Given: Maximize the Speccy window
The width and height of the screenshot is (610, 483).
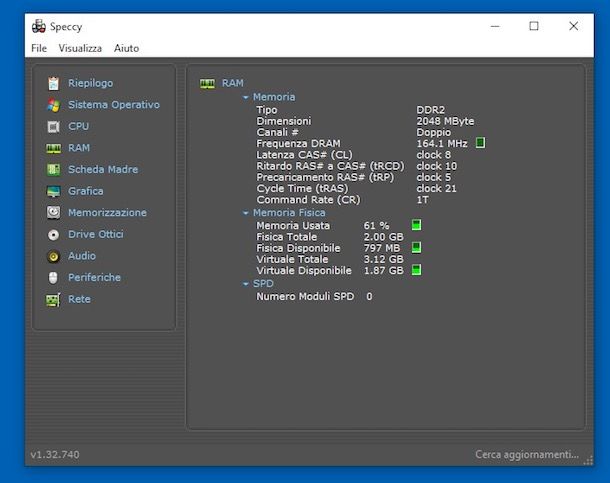Looking at the screenshot, I should (x=534, y=26).
